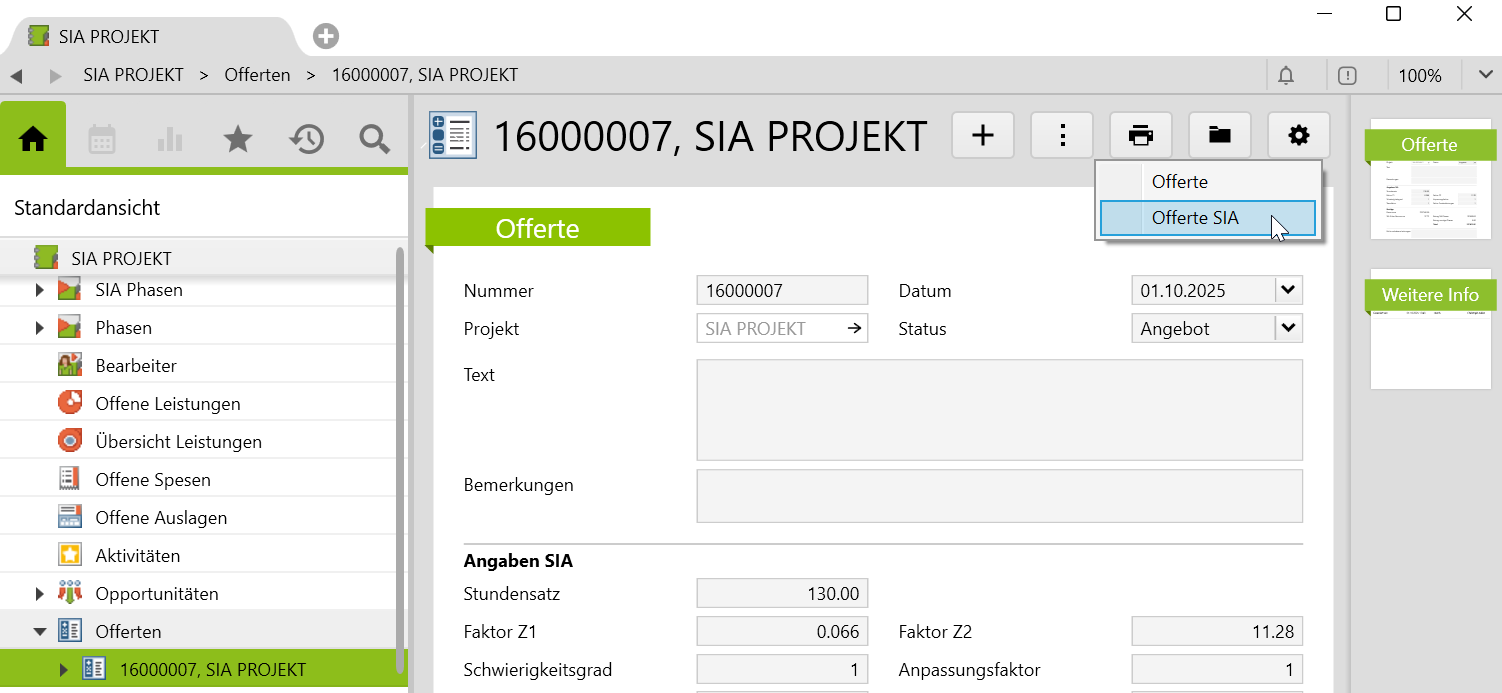1502x693 pixels.
Task: Switch to the bar chart statistics icon
Action: pyautogui.click(x=170, y=139)
